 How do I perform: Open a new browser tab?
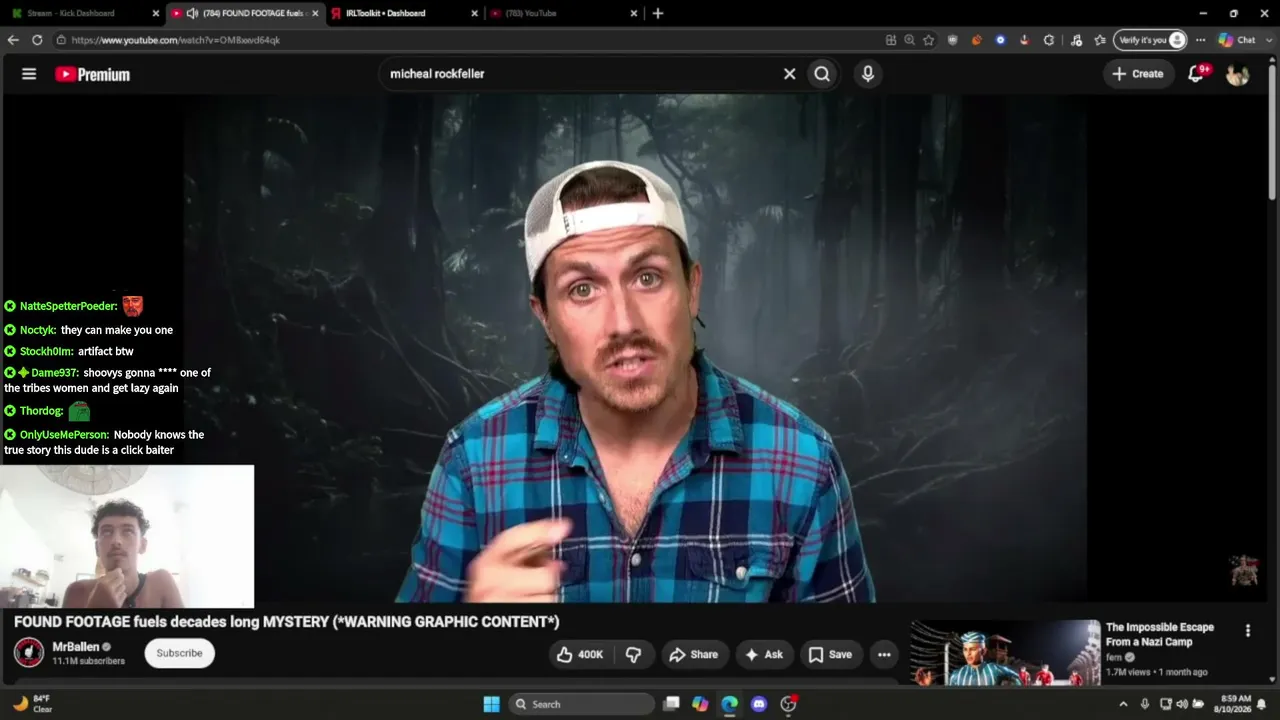pos(658,13)
